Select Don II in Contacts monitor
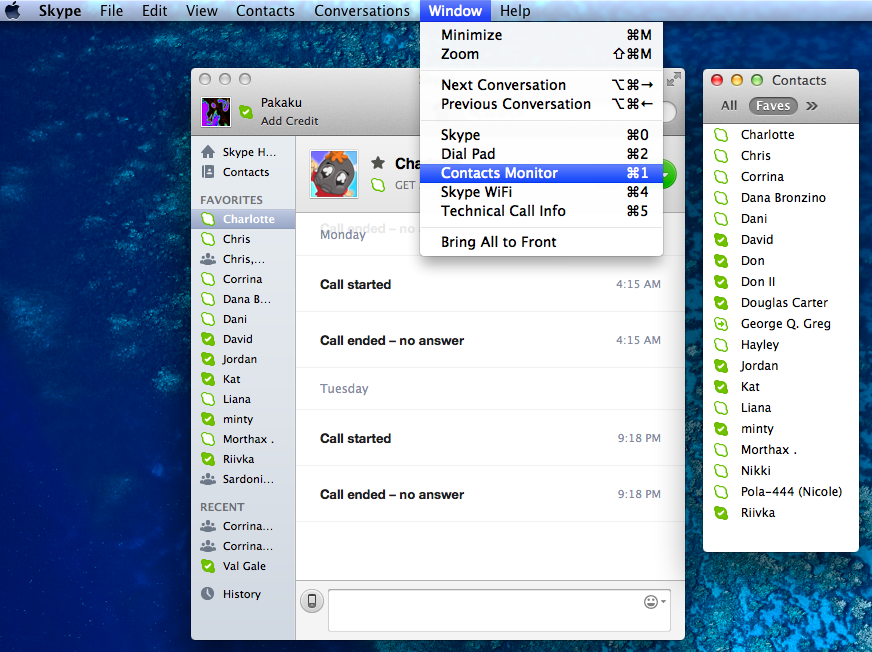Viewport: 872px width, 652px height. pyautogui.click(x=781, y=281)
